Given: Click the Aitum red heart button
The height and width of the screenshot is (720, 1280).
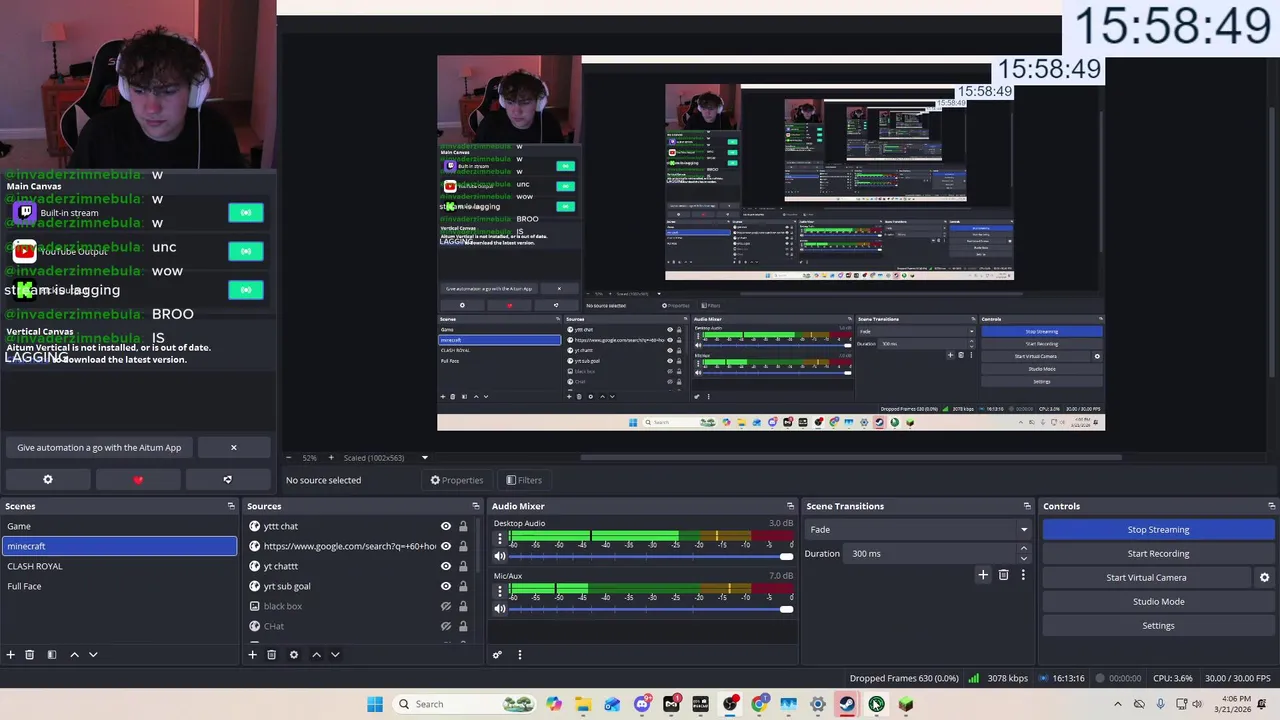Looking at the screenshot, I should pos(138,480).
